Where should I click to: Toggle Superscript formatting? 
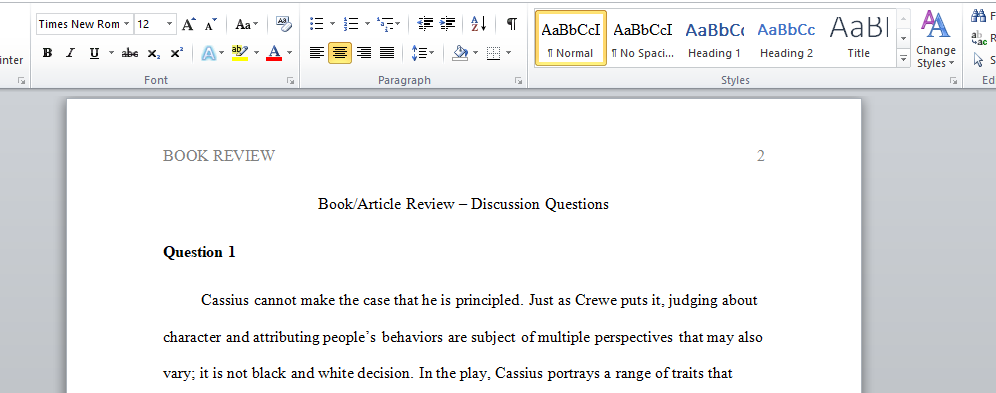click(177, 53)
